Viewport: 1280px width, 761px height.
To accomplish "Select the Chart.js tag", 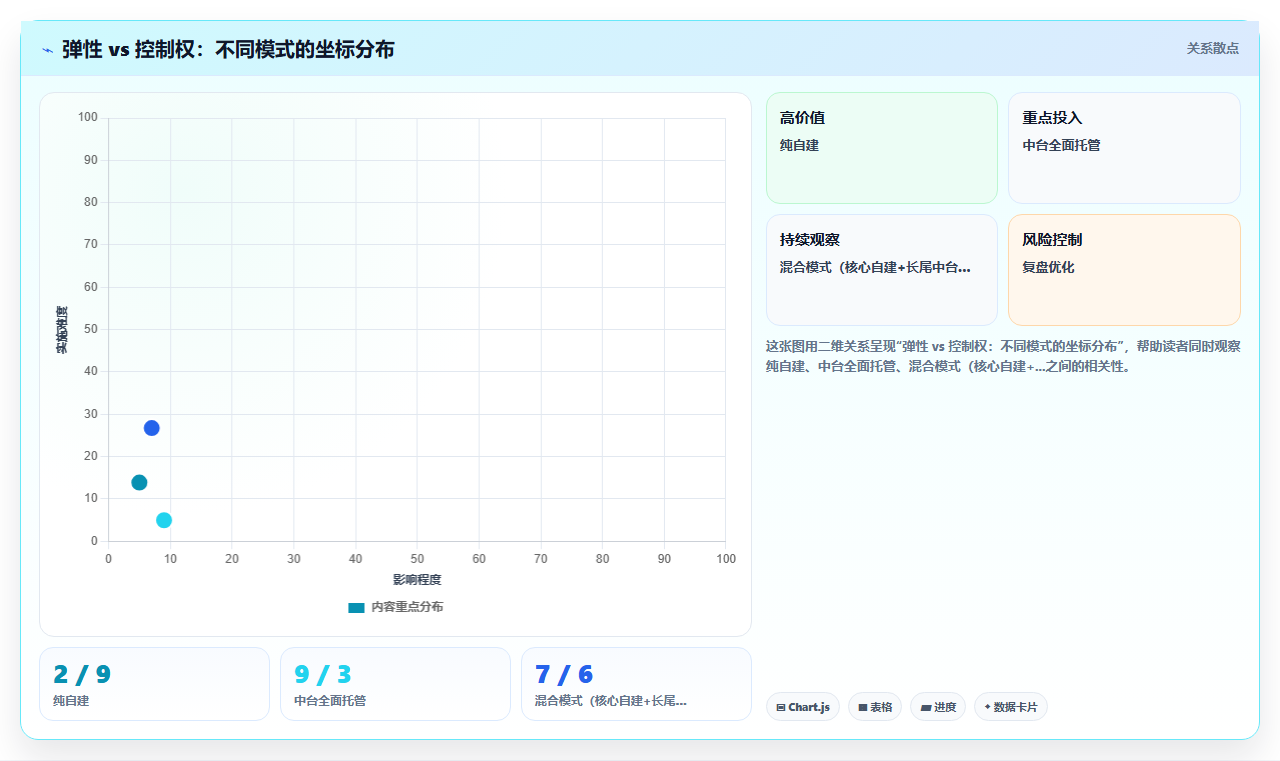I will [x=803, y=707].
